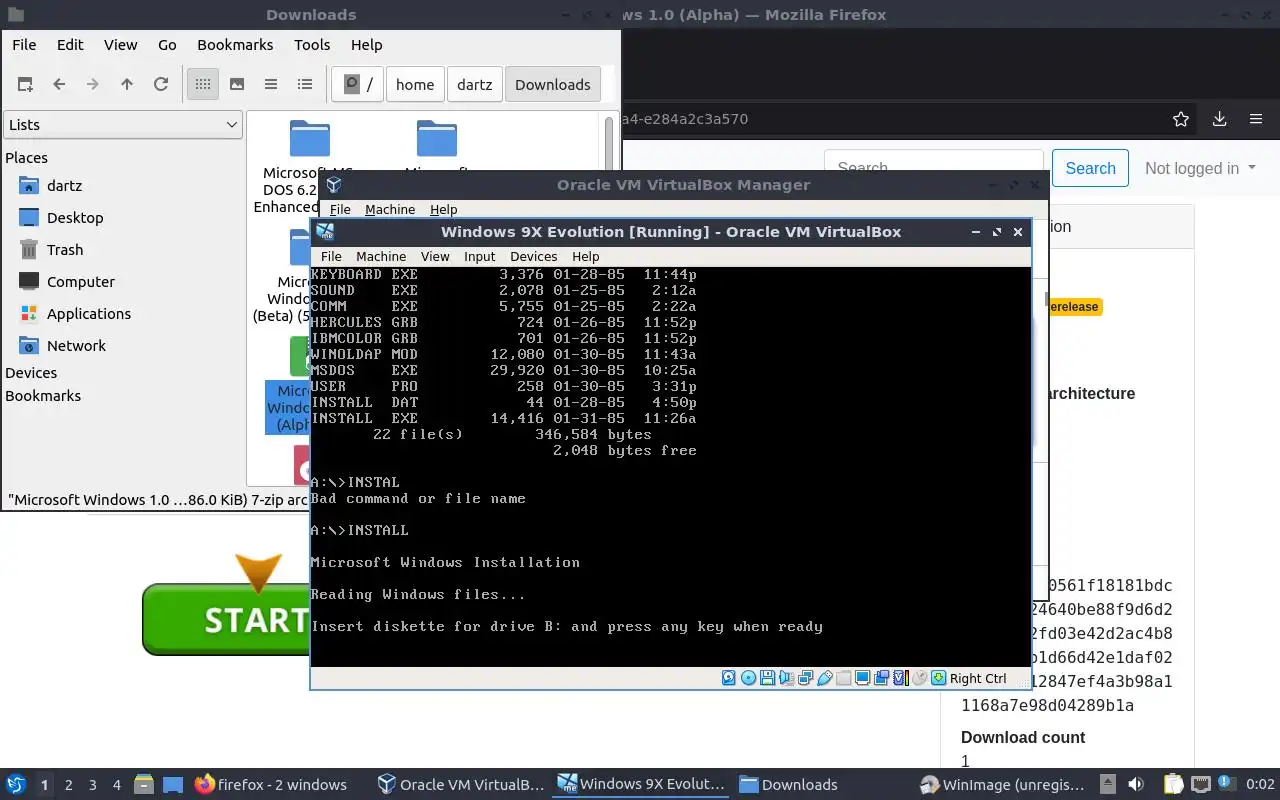Screen dimensions: 1280x800
Task: Click the volume icon in tray
Action: pos(1136,785)
